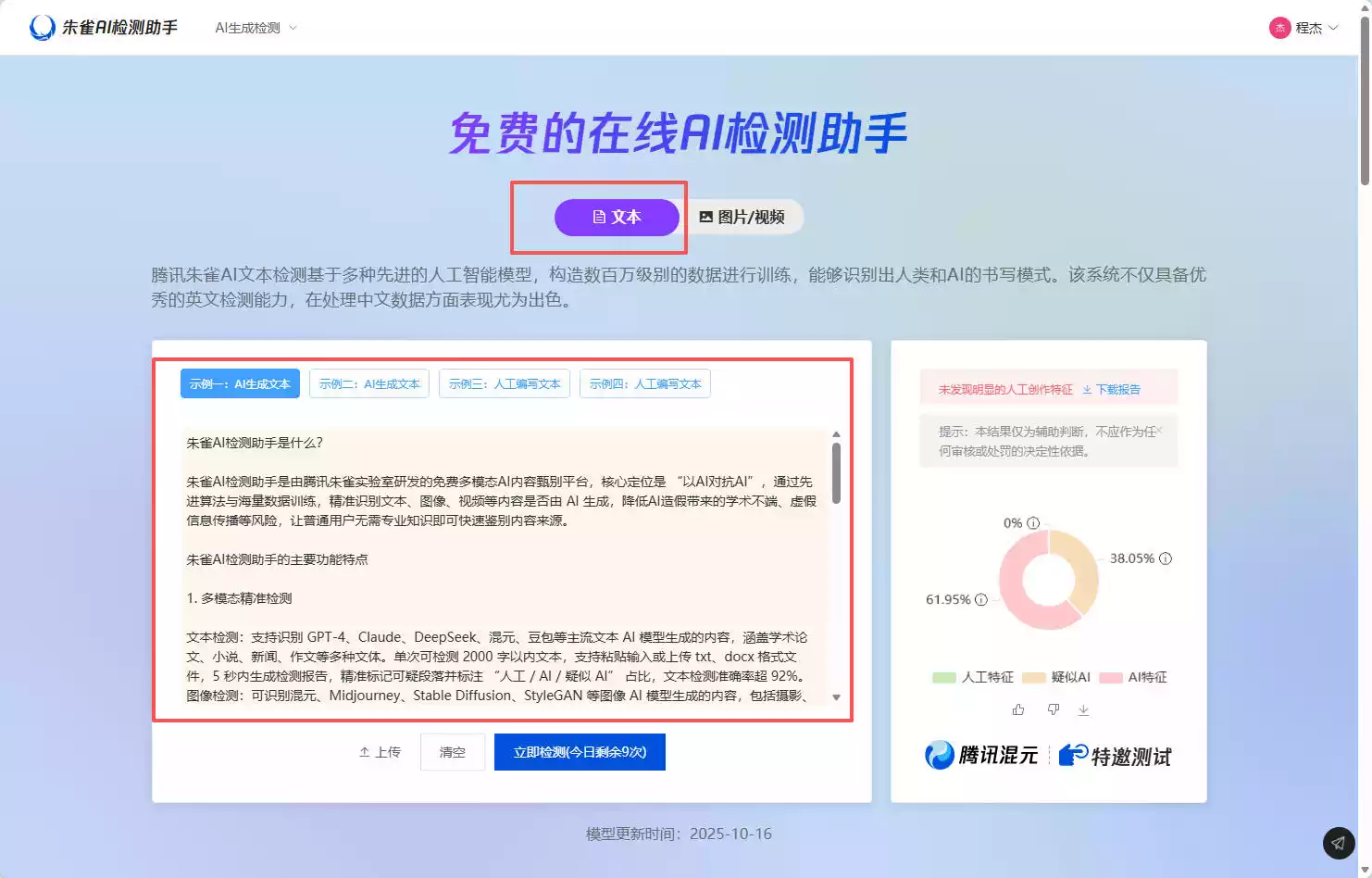
Task: Click the text area scrollbar thumb
Action: pyautogui.click(x=836, y=473)
